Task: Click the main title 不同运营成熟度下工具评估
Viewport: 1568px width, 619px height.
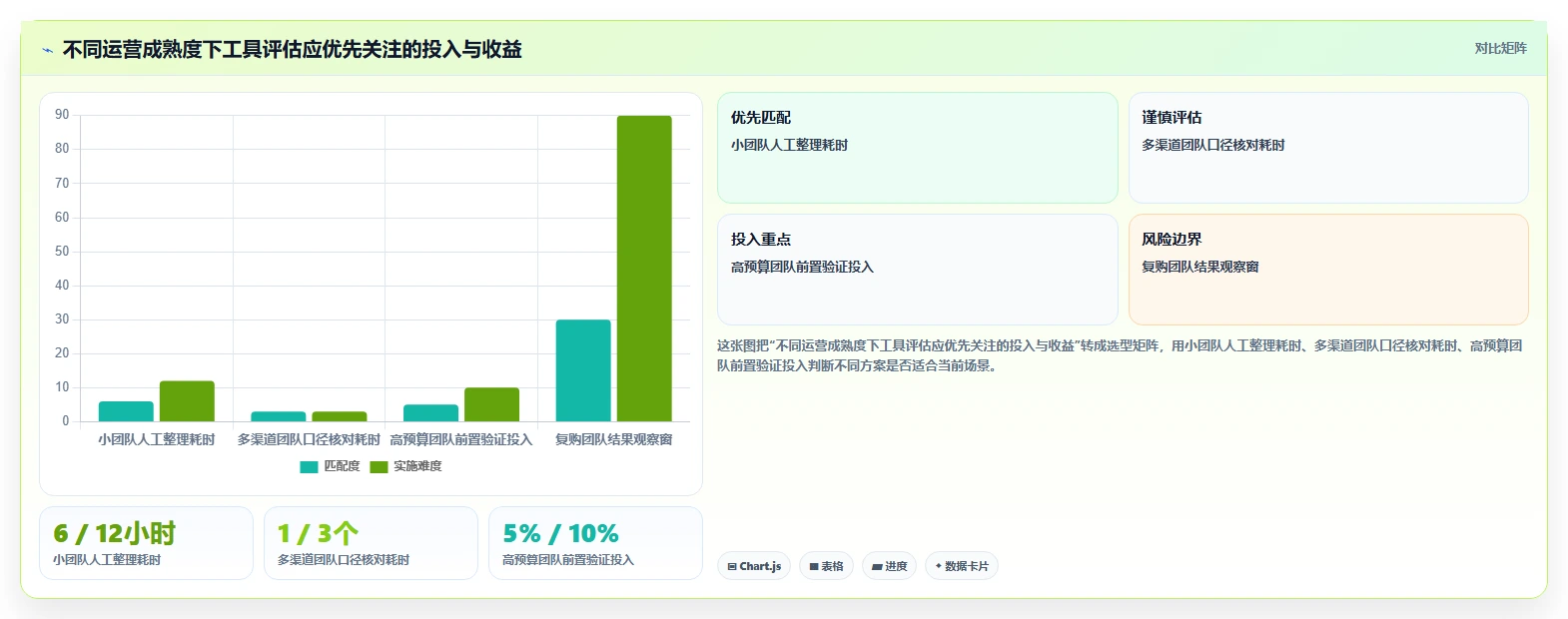Action: [x=293, y=49]
